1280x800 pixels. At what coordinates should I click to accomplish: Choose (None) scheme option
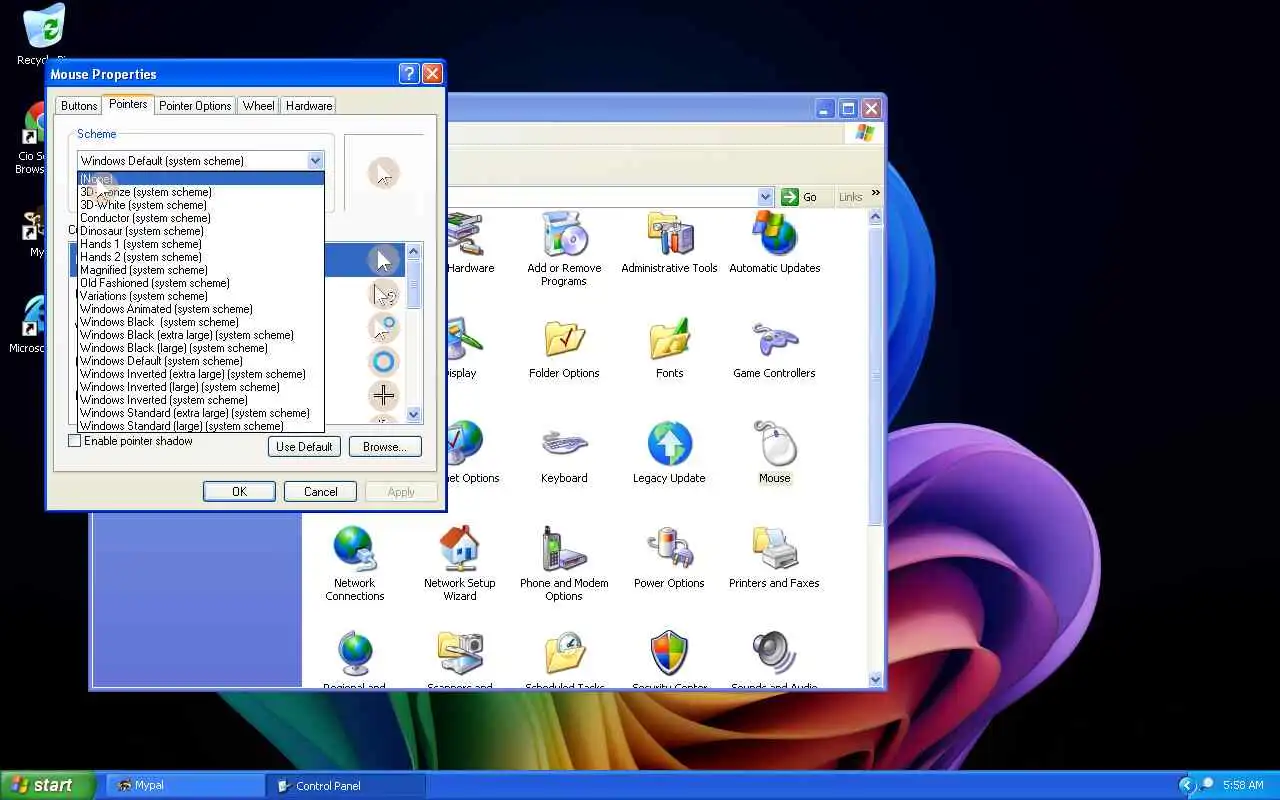[201, 179]
